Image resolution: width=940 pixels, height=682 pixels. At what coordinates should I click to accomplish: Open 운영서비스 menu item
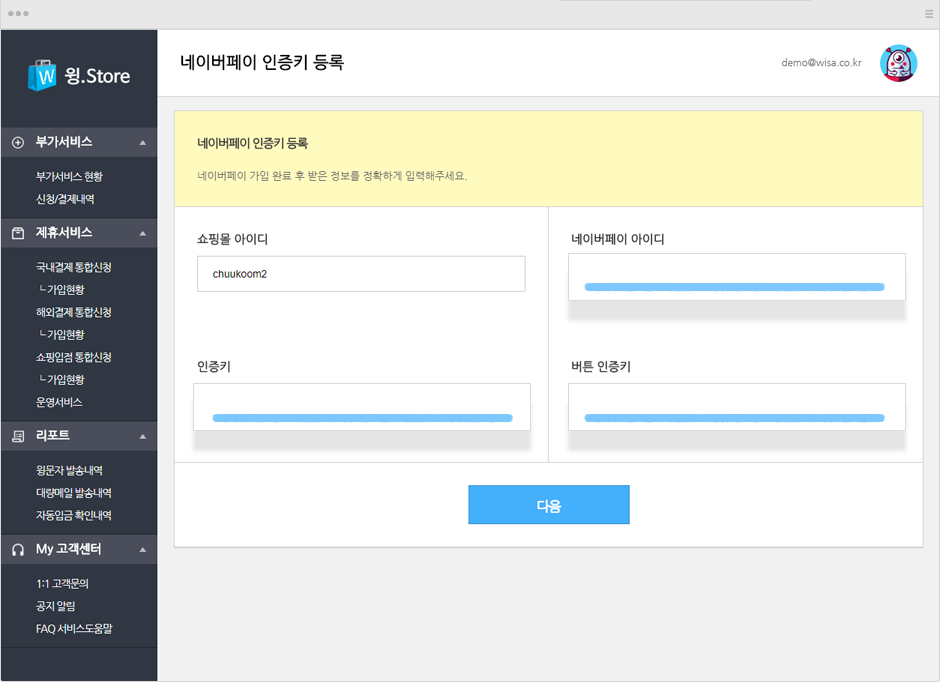[59, 402]
